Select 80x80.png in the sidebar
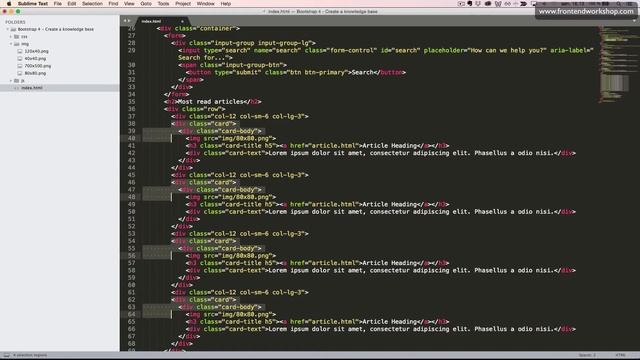This screenshot has height=360, width=640. (x=35, y=73)
